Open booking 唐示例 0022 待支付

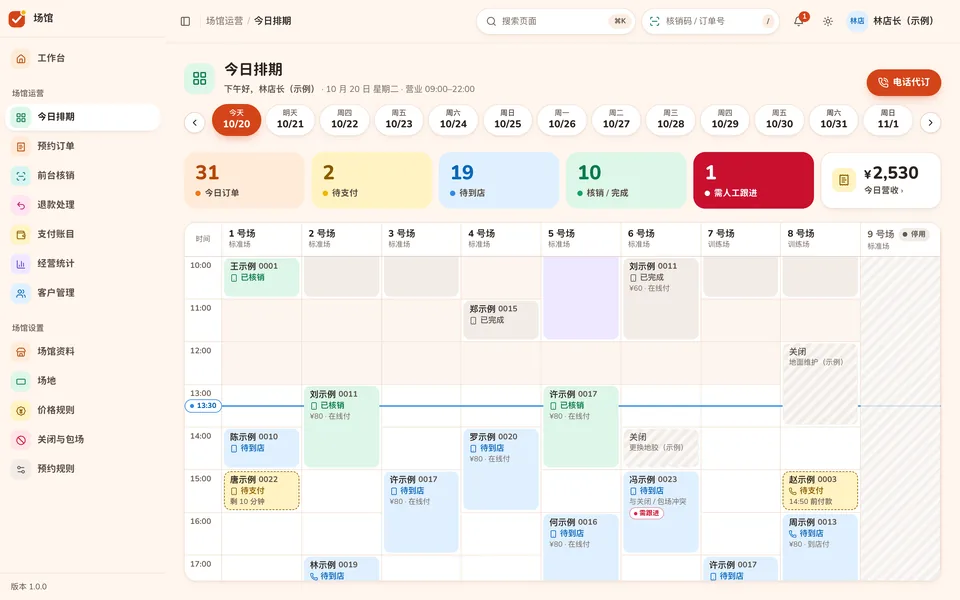pos(261,490)
